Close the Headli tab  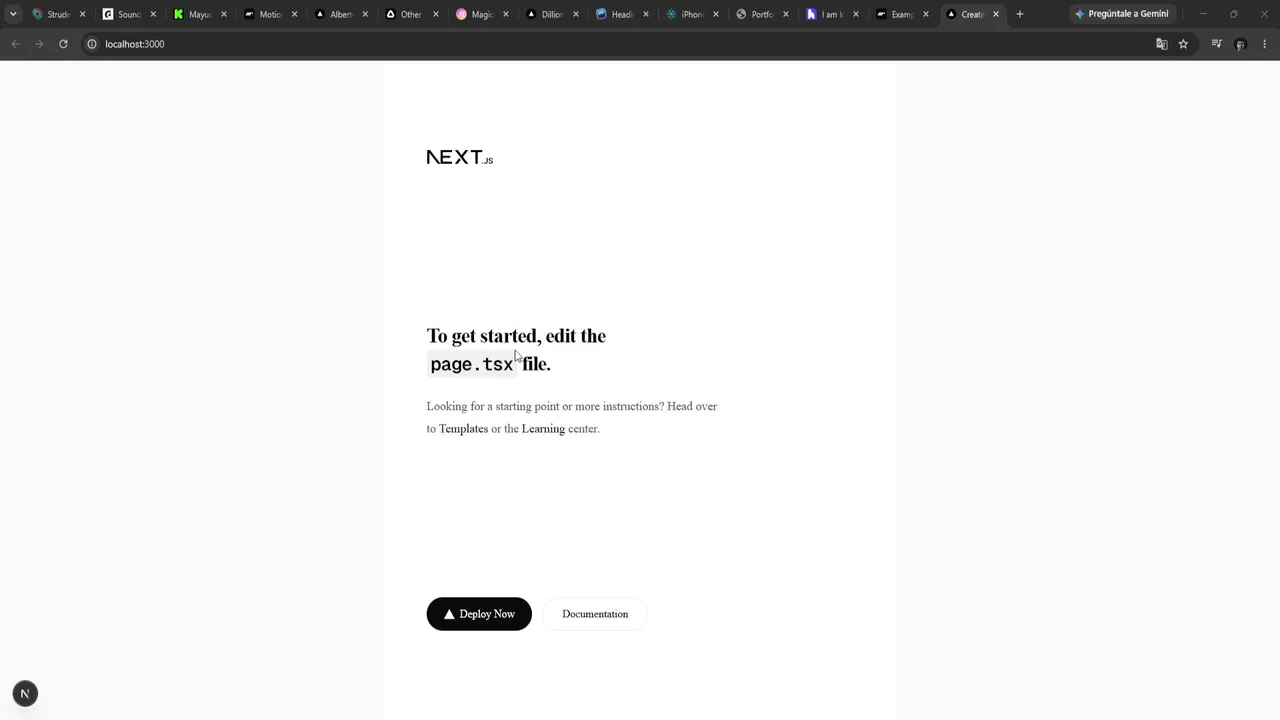(646, 14)
